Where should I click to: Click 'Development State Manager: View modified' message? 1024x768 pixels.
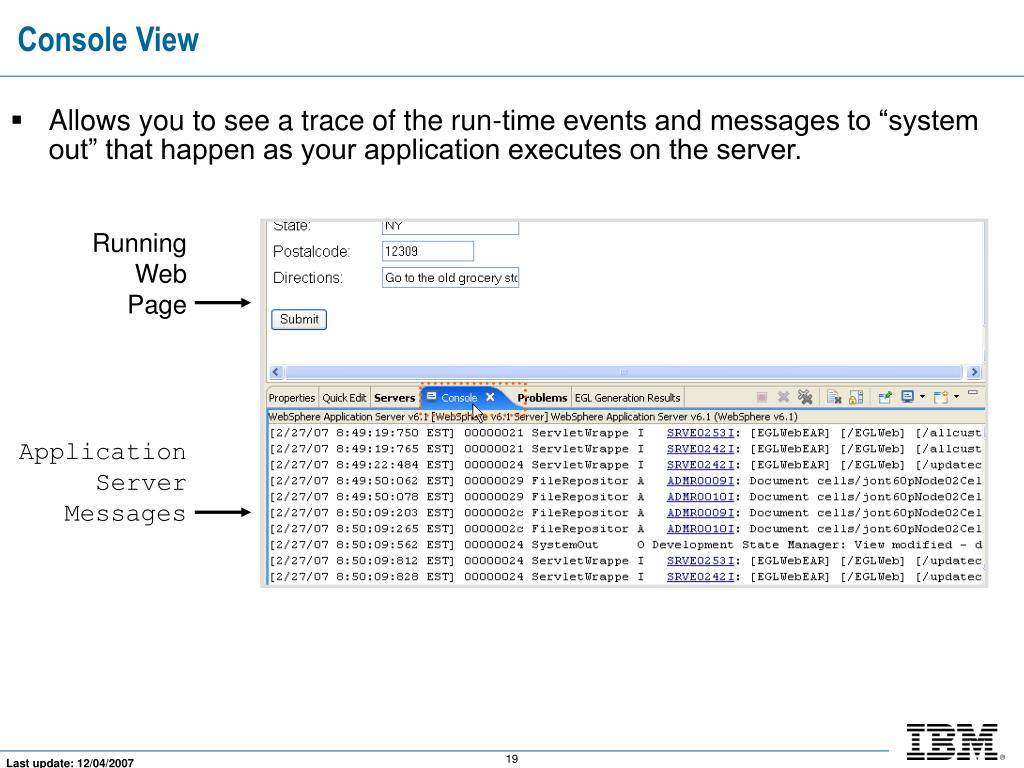click(801, 545)
